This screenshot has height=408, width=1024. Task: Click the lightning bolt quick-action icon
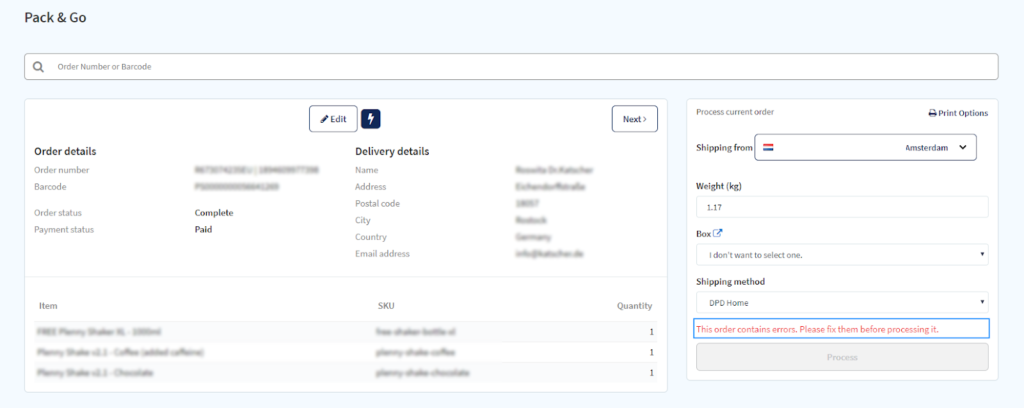[371, 119]
